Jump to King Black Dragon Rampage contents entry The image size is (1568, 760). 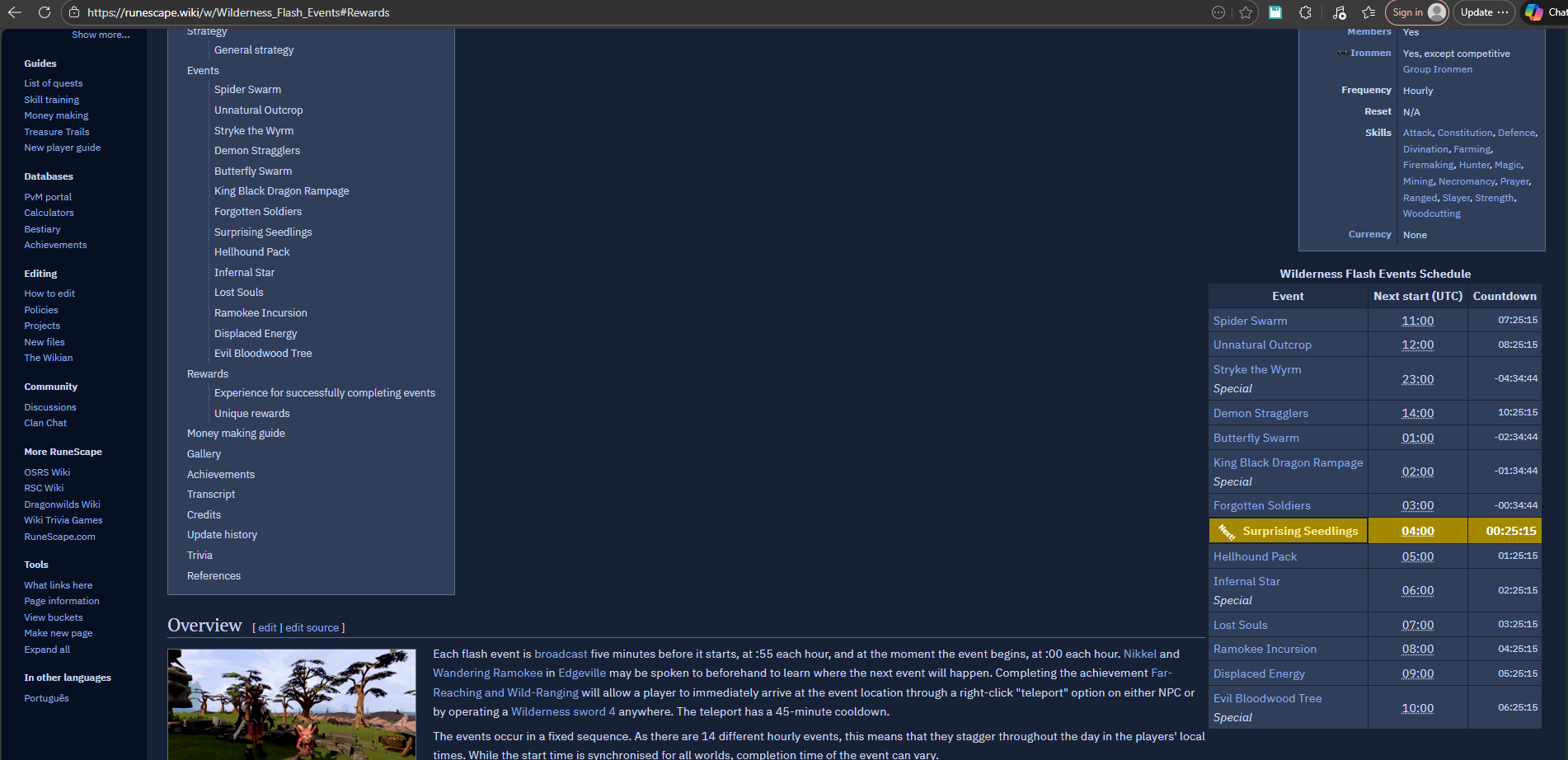pos(282,191)
